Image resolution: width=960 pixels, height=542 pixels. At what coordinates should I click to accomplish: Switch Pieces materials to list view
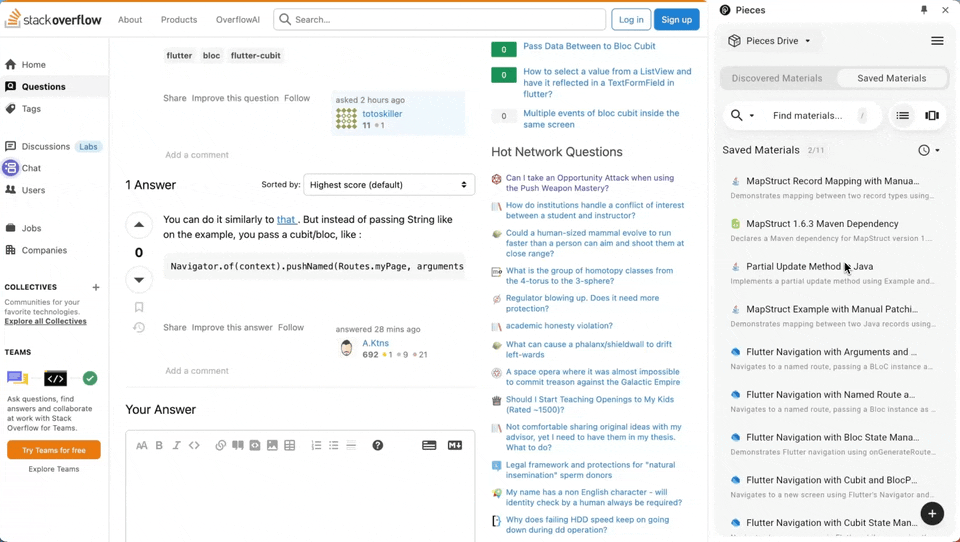pyautogui.click(x=902, y=115)
